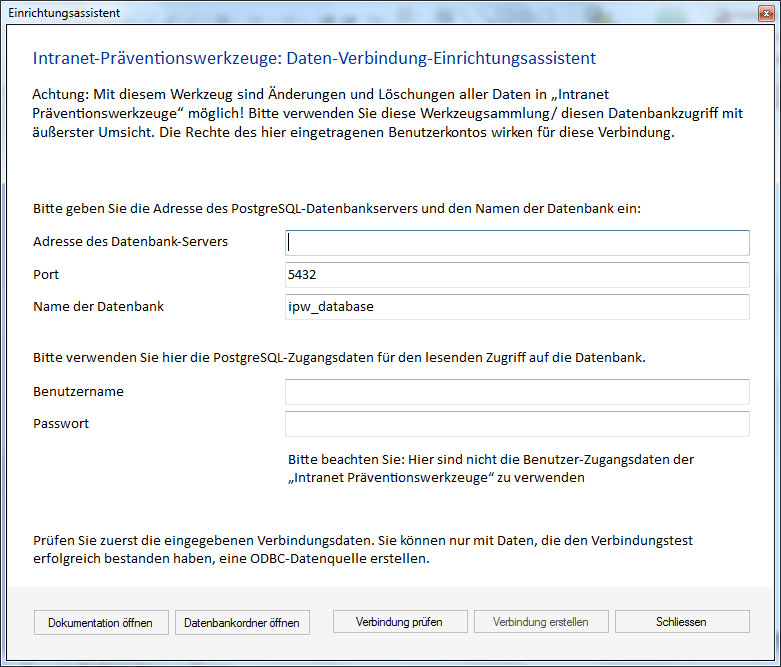Click the 'Port' label text

(x=46, y=274)
